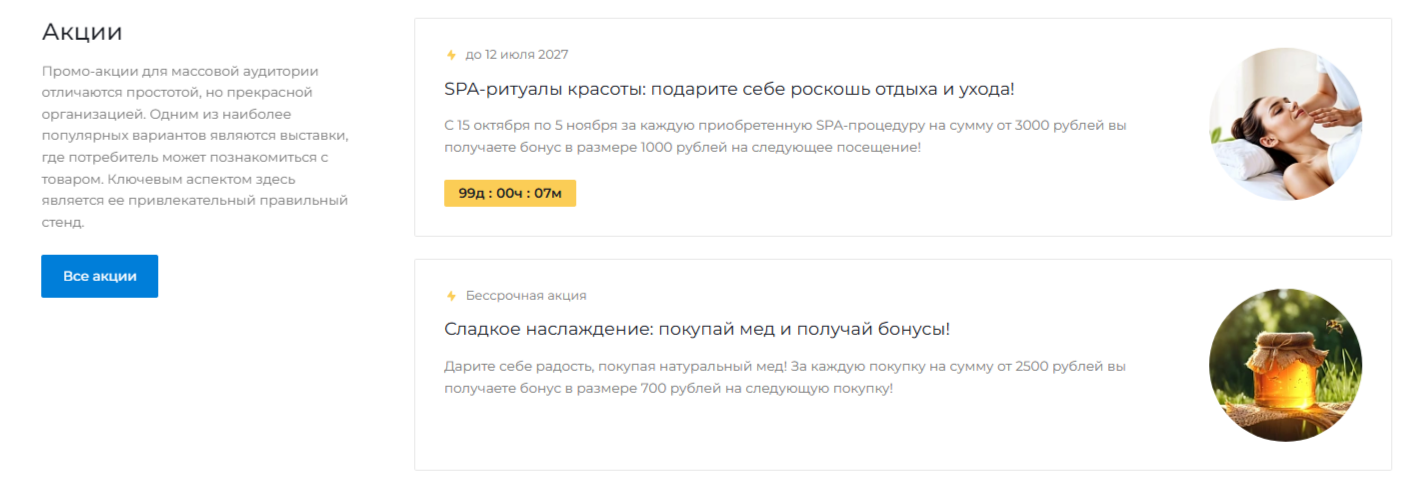Click the lightning icon beside 'Бессрочная акция'
The image size is (1427, 493).
451,296
